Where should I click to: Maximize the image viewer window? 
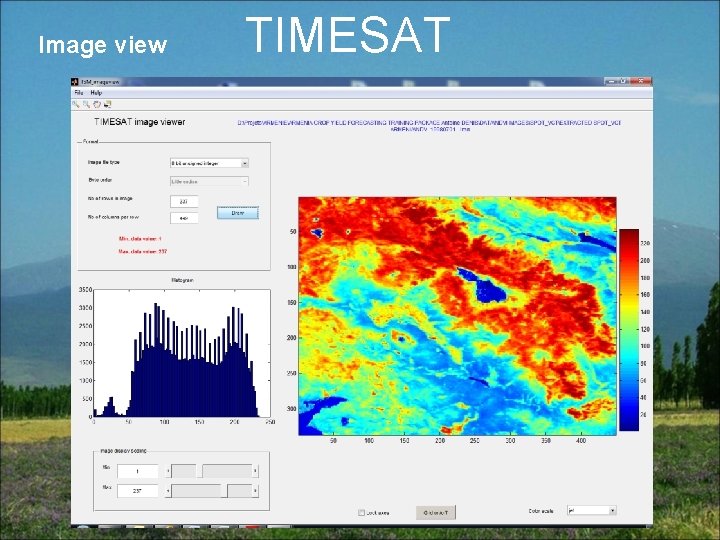point(624,81)
